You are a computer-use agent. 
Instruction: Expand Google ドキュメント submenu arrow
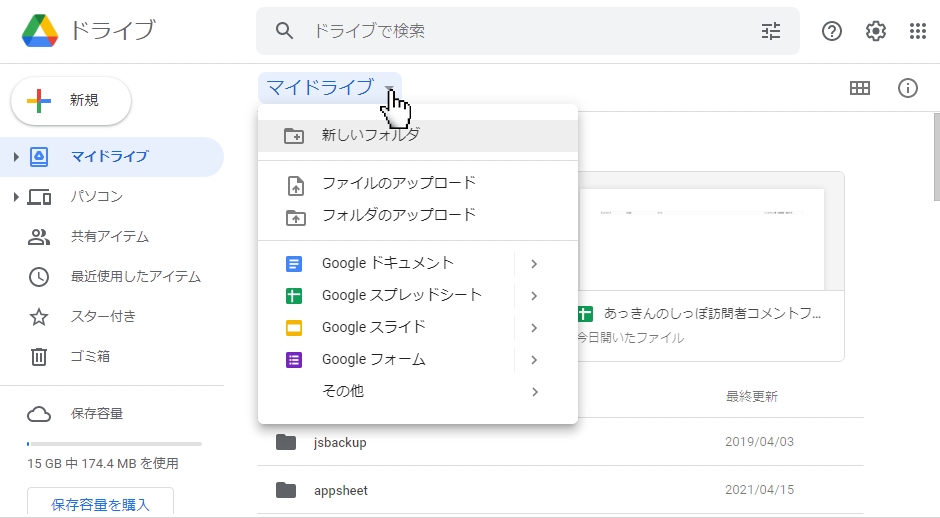pyautogui.click(x=534, y=264)
